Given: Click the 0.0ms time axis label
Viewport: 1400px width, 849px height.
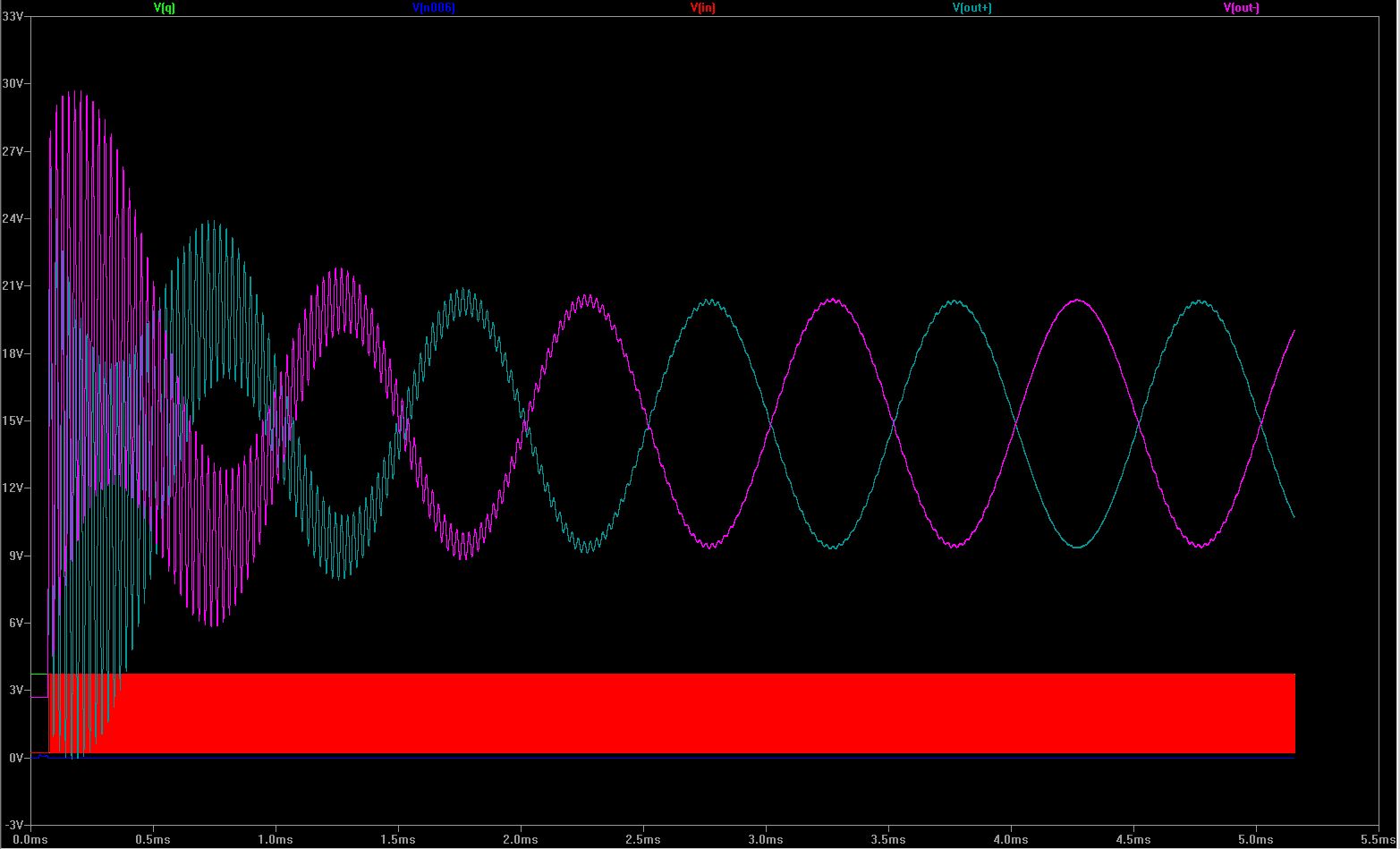Looking at the screenshot, I should point(30,840).
